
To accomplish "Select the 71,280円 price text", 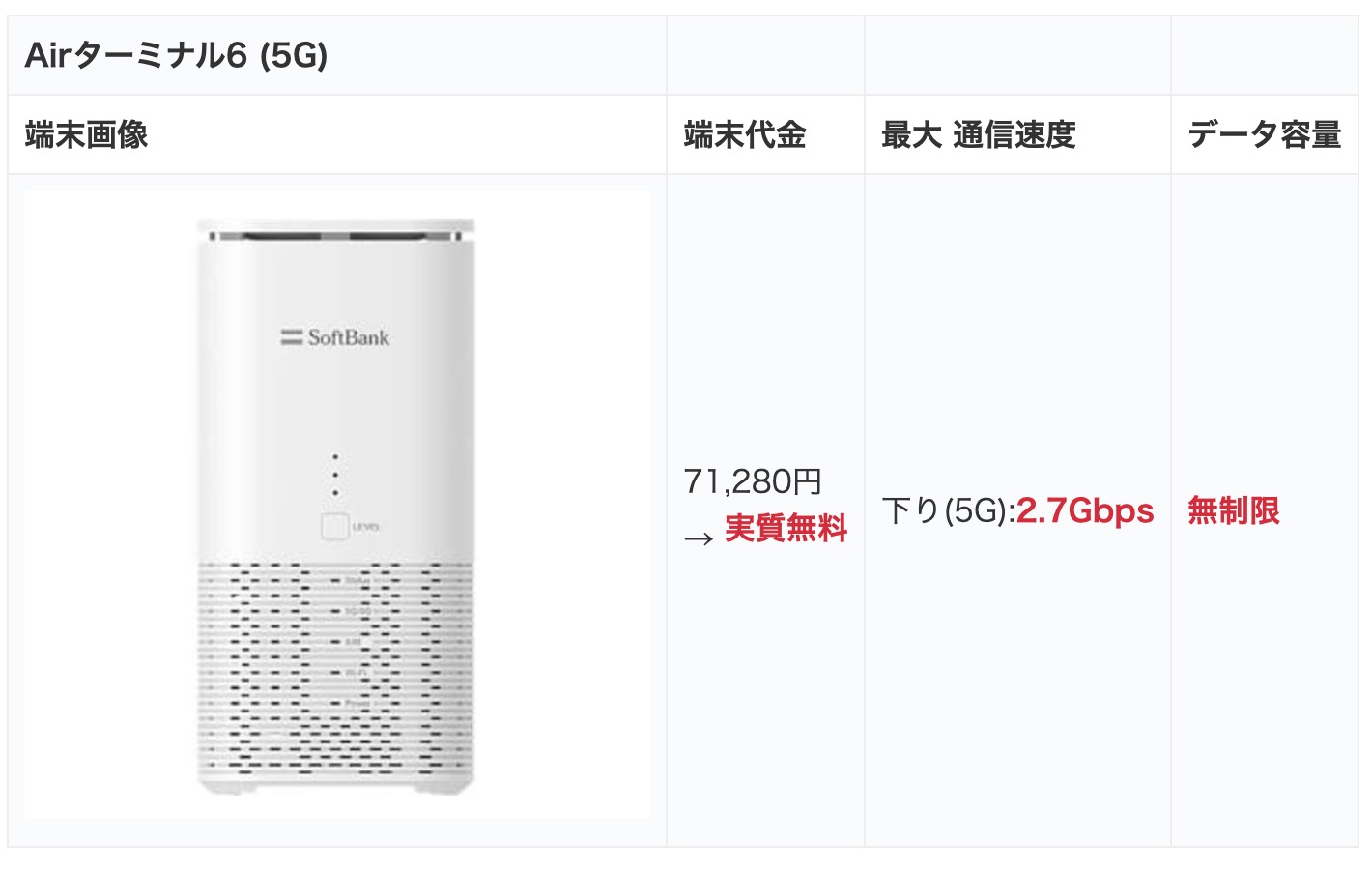I will coord(753,480).
